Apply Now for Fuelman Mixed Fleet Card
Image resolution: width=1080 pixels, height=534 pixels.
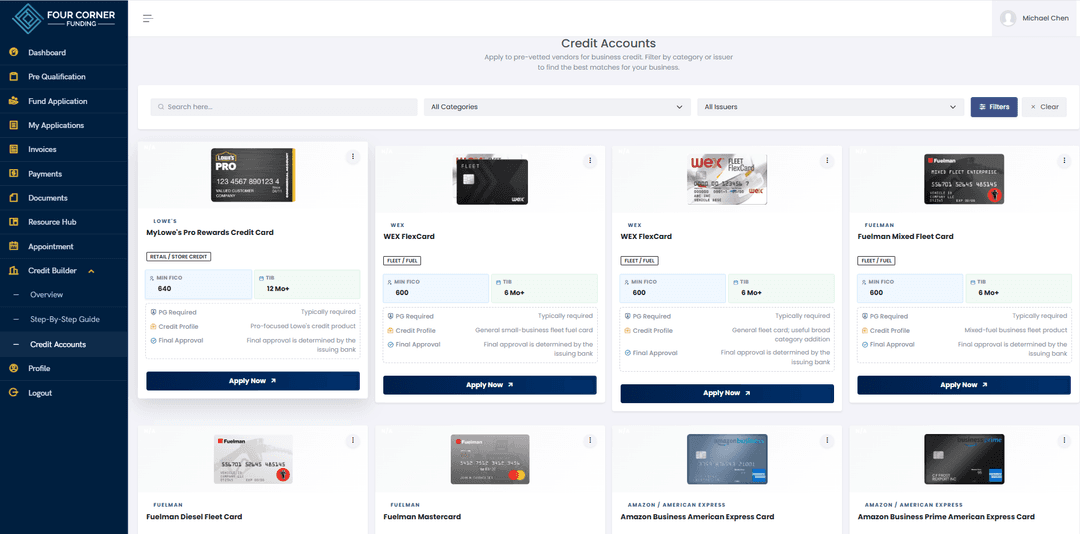(964, 385)
